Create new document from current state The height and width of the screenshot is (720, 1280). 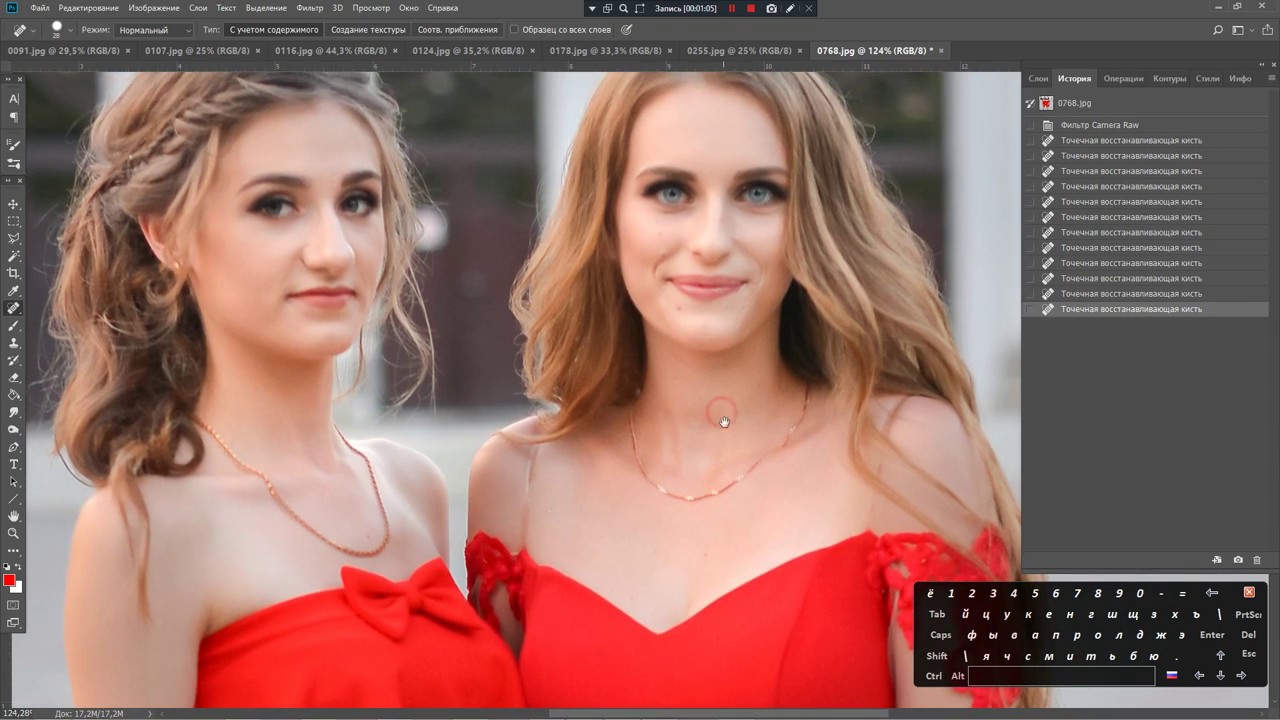point(1217,560)
